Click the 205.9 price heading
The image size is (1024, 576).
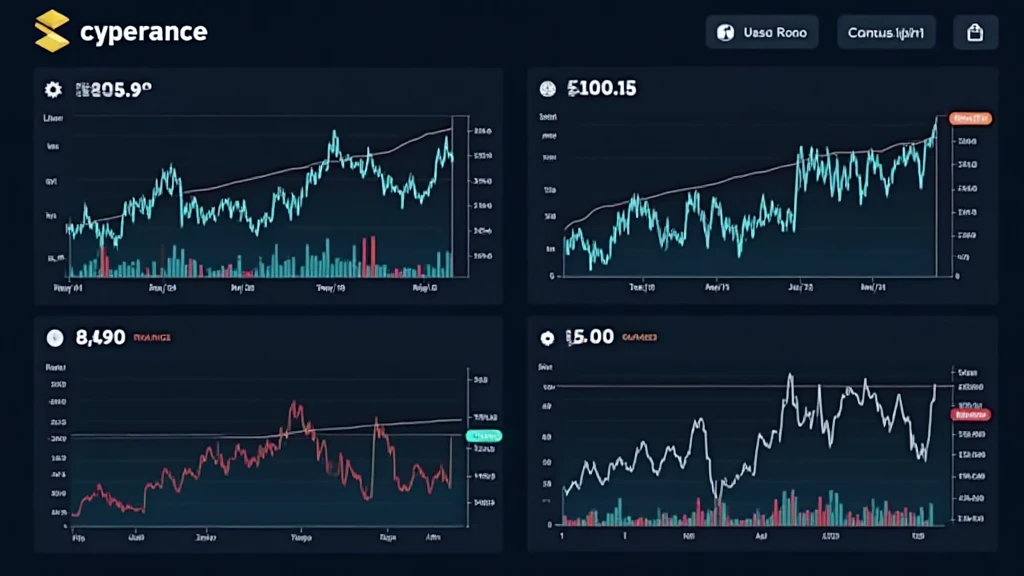click(x=112, y=90)
